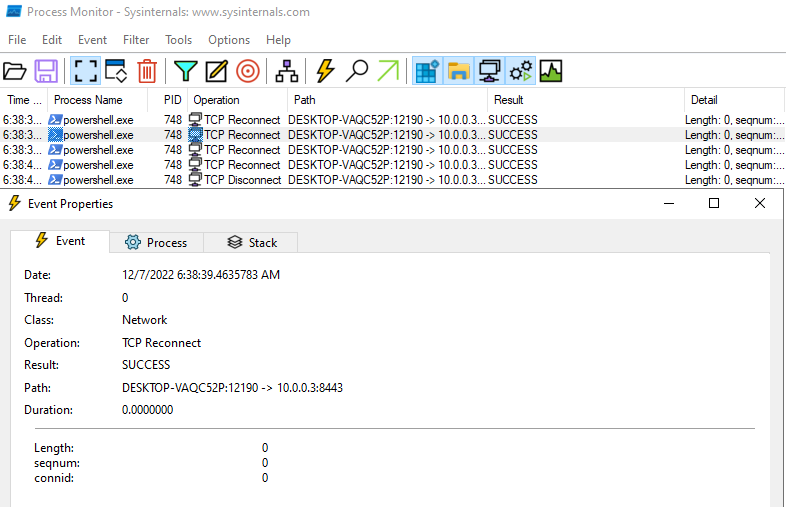Screen dimensions: 786x507
Task: Click the date value 12/7/2022 6:38:39.4635783 AM
Action: pyautogui.click(x=201, y=275)
